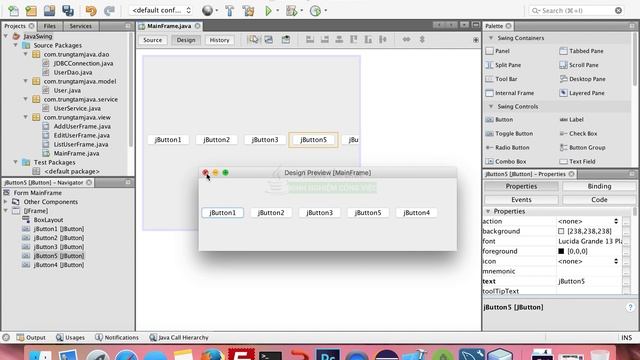Select jButton3 in the design canvas
640x360 pixels.
(x=265, y=140)
